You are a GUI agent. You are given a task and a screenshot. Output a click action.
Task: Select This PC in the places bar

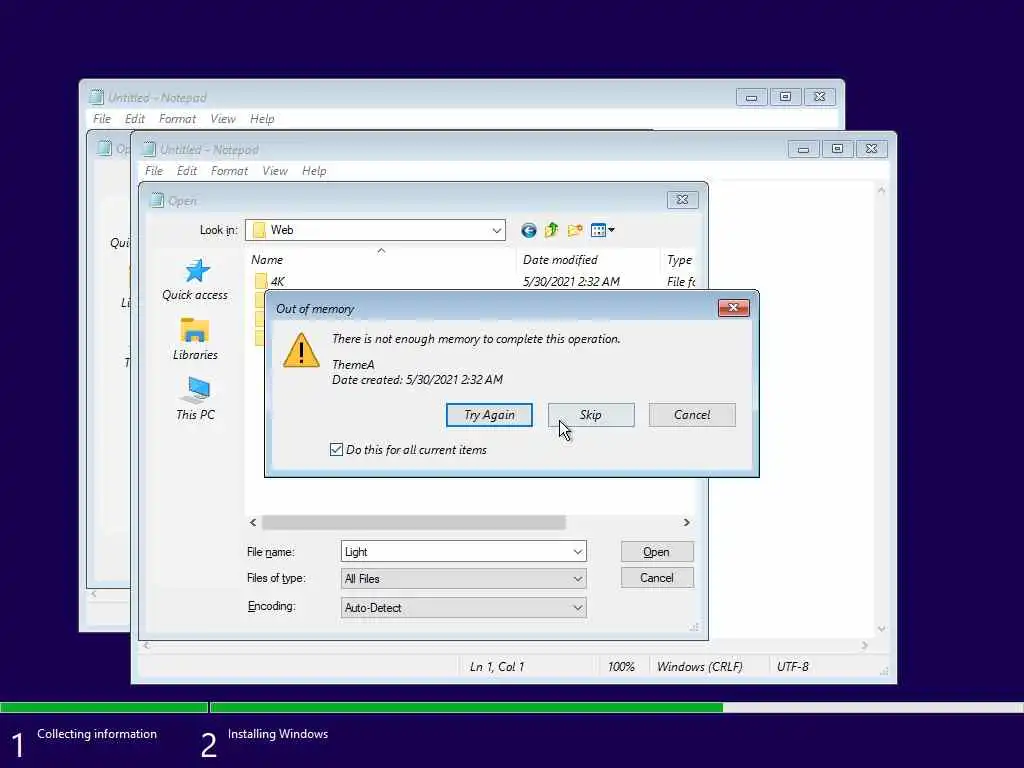tap(195, 398)
